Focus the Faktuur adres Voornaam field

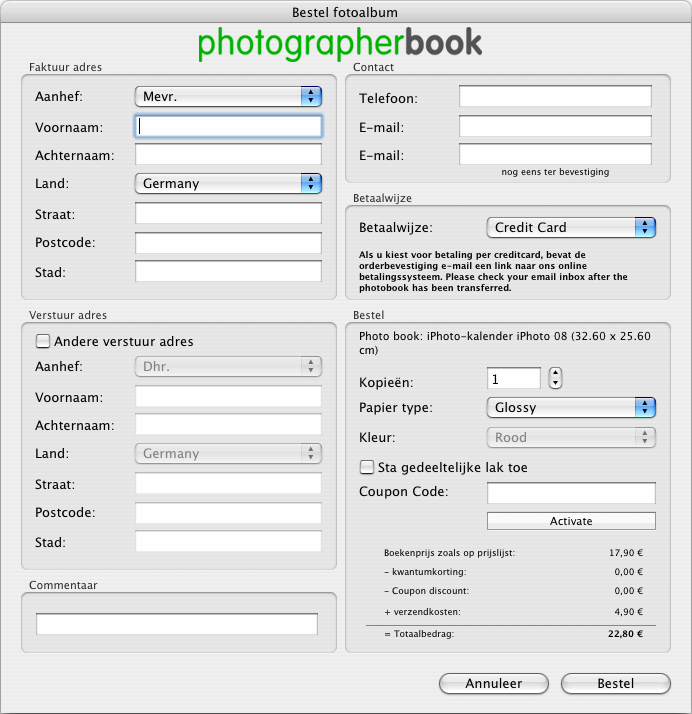(x=228, y=127)
